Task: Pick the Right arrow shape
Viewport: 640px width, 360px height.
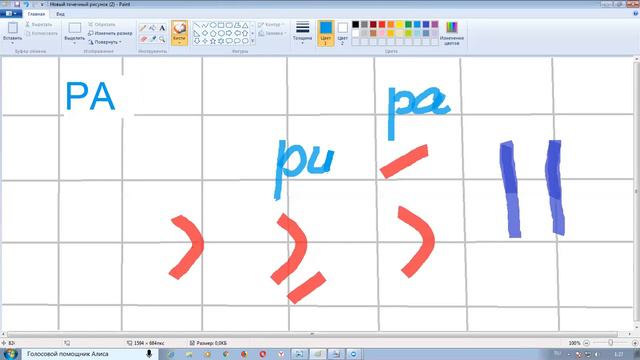Action: [x=229, y=33]
